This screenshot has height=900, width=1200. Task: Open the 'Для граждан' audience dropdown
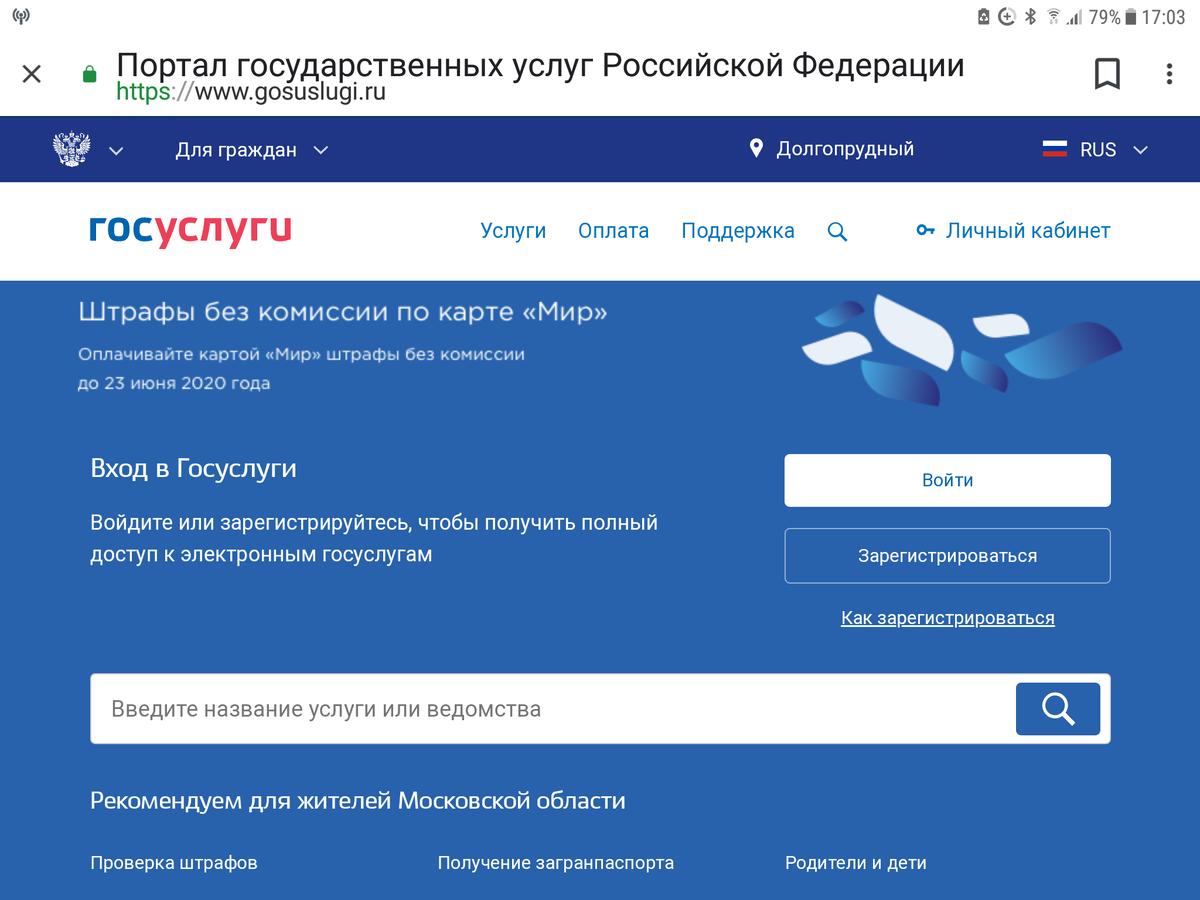(252, 150)
